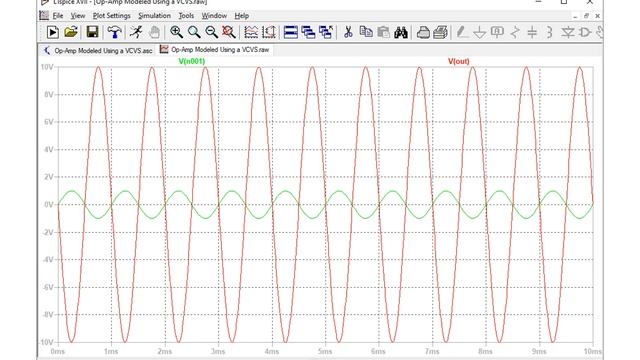This screenshot has width=640, height=360.
Task: Tile windows using the tile icon
Action: [291, 32]
